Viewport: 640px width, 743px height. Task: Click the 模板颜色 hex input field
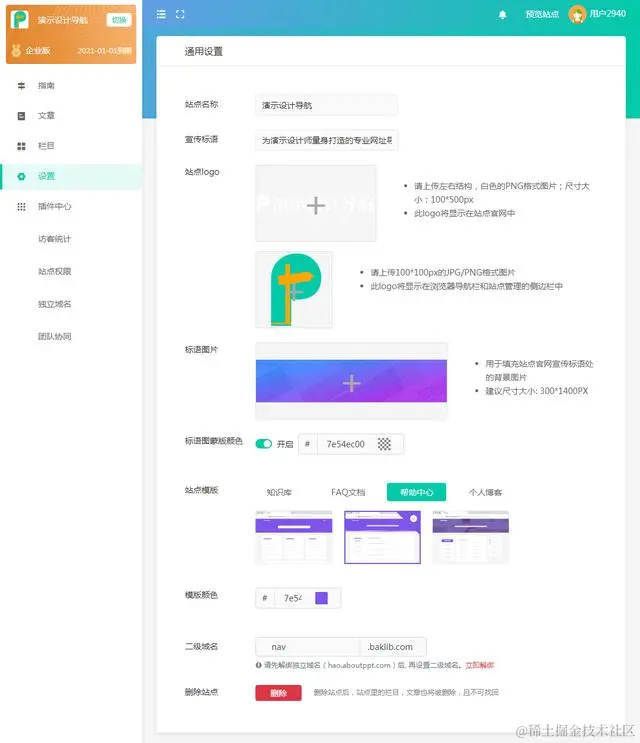(293, 598)
